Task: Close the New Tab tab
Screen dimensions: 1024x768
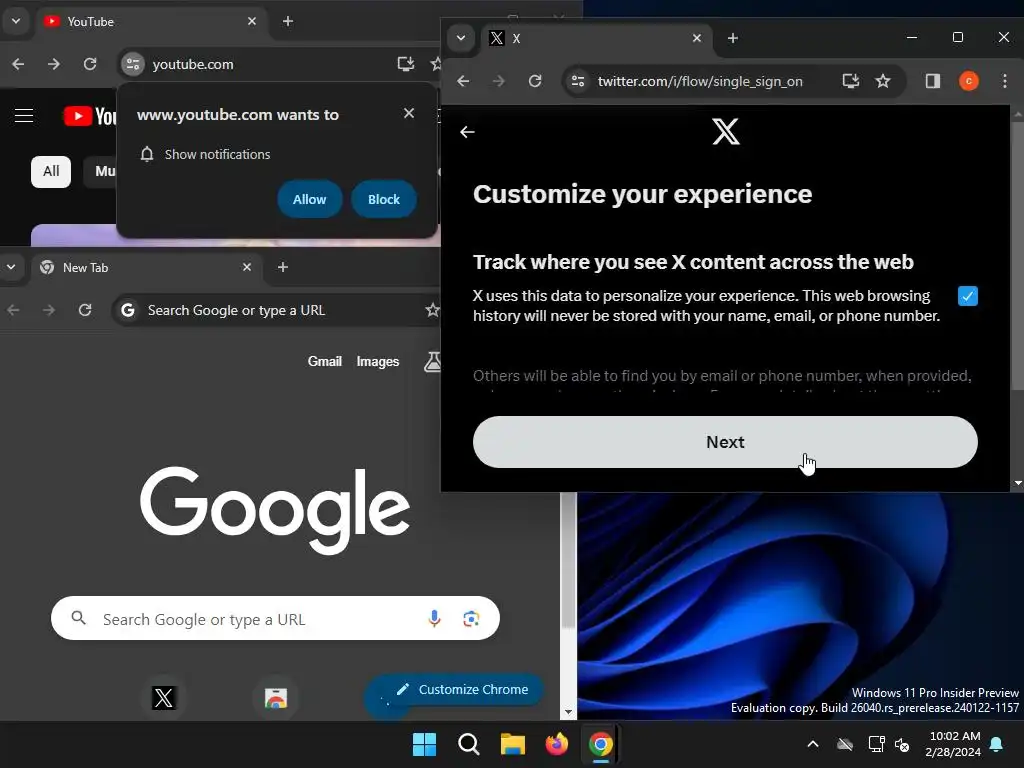Action: 247,267
